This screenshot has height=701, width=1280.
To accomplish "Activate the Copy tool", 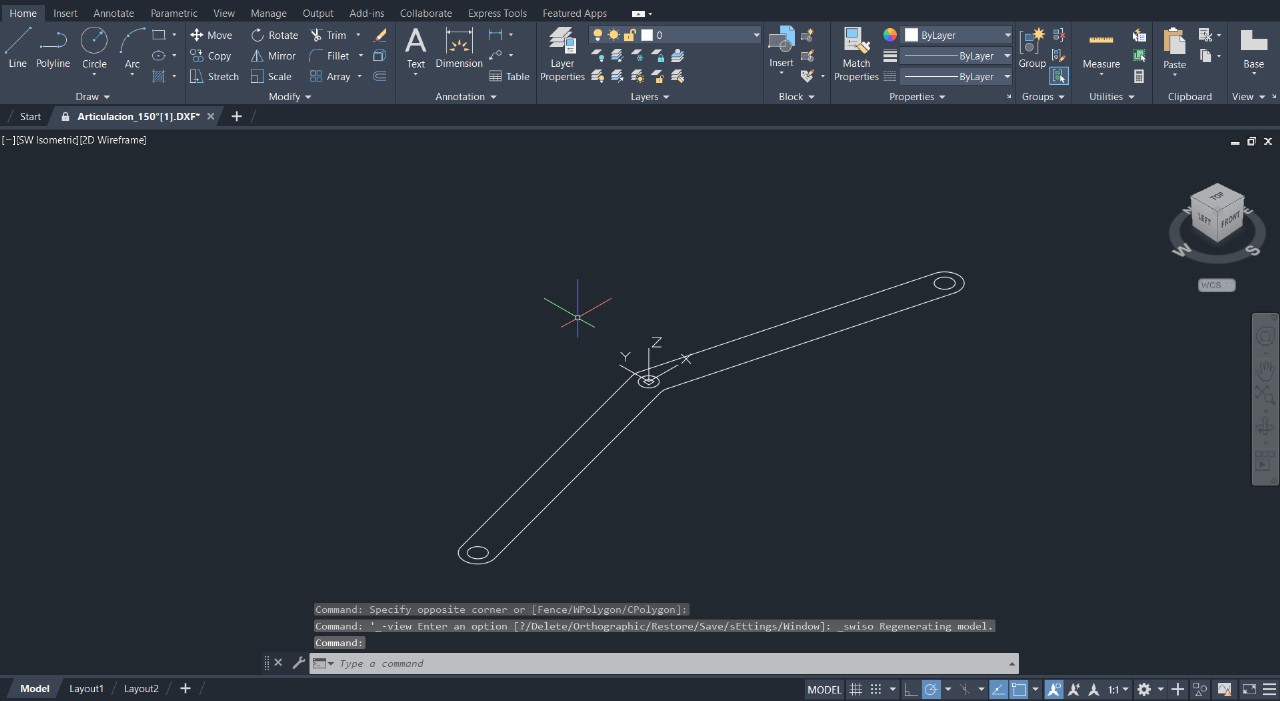I will 211,56.
